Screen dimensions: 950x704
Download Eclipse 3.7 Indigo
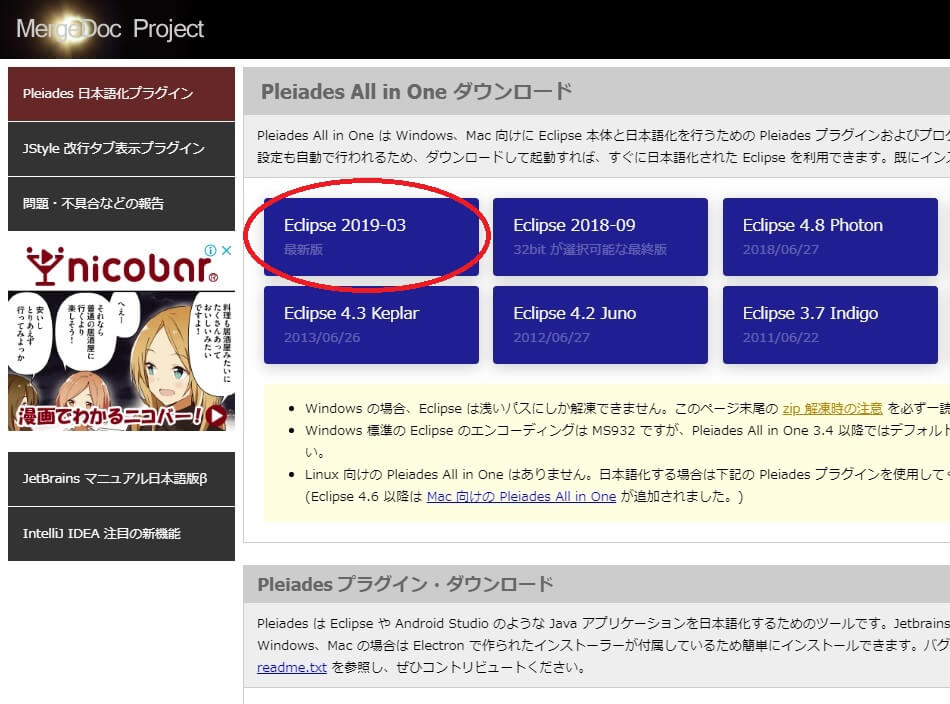point(830,325)
